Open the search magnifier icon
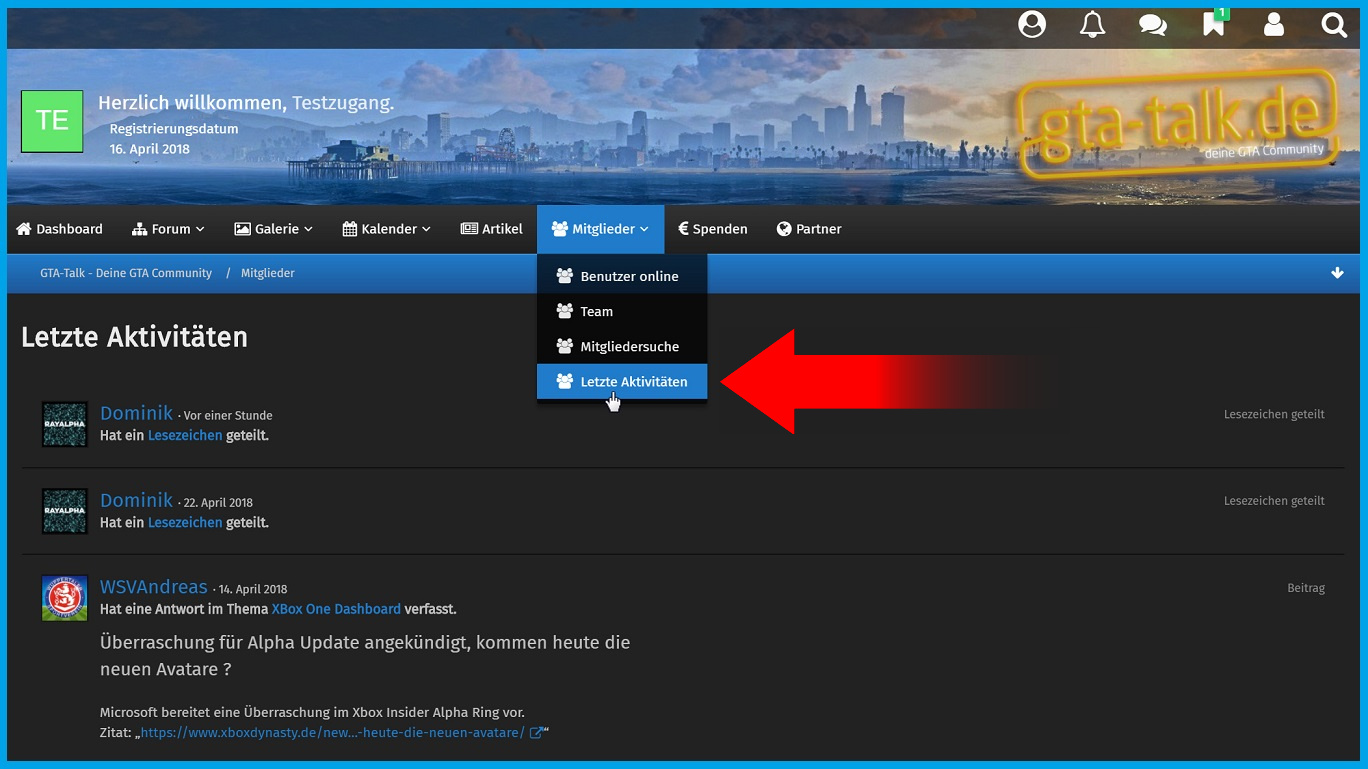 1334,25
